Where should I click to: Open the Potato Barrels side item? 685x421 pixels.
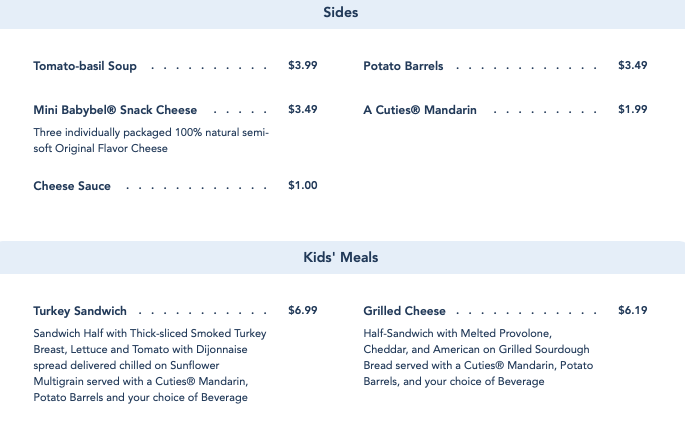coord(403,66)
